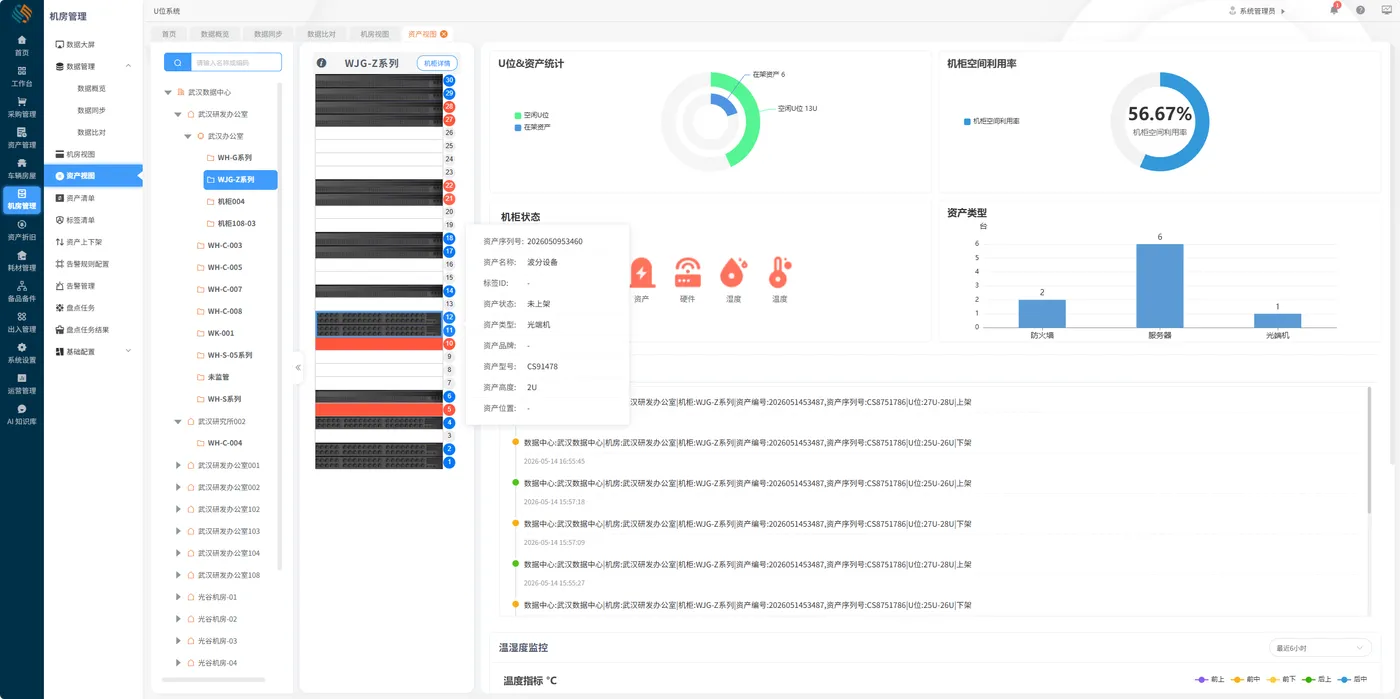Click the notification bell icon
The width and height of the screenshot is (1400, 699).
pos(1334,10)
